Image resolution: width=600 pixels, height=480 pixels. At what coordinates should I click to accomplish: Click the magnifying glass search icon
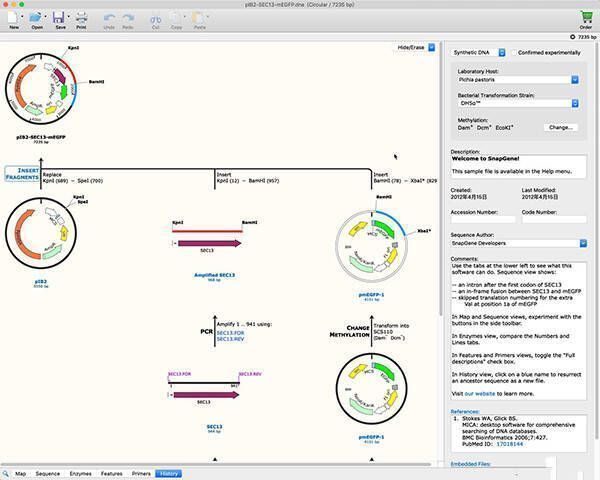coord(6,473)
